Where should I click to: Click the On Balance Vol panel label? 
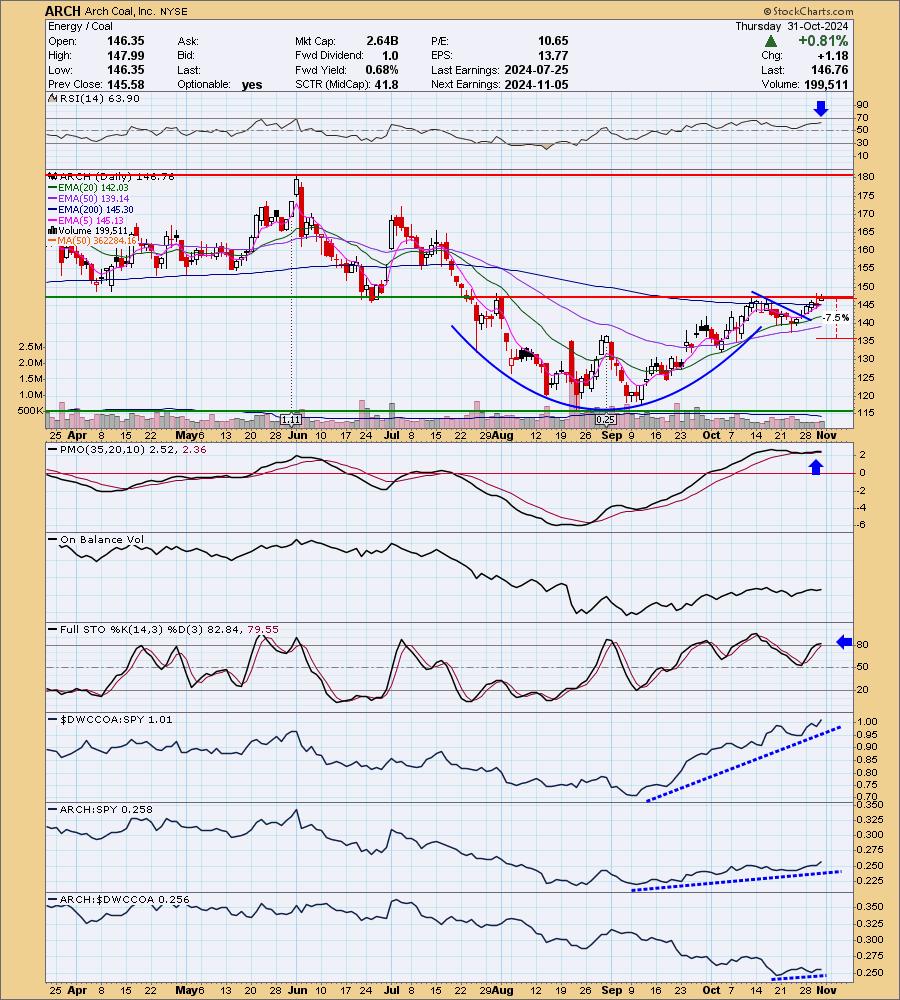coord(102,540)
